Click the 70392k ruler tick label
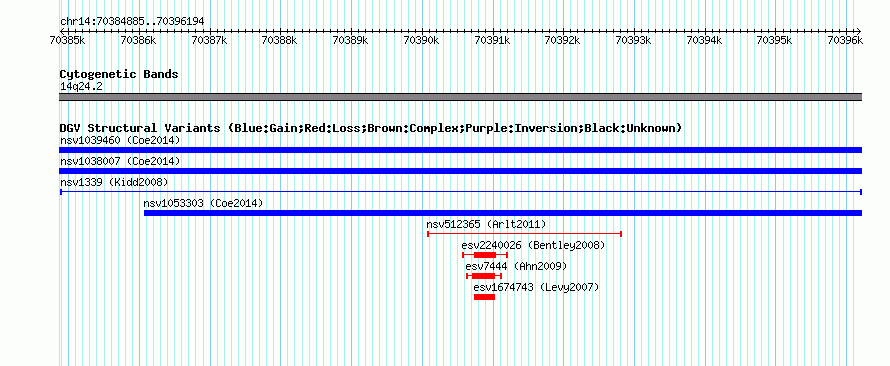890x366 pixels. (x=562, y=40)
